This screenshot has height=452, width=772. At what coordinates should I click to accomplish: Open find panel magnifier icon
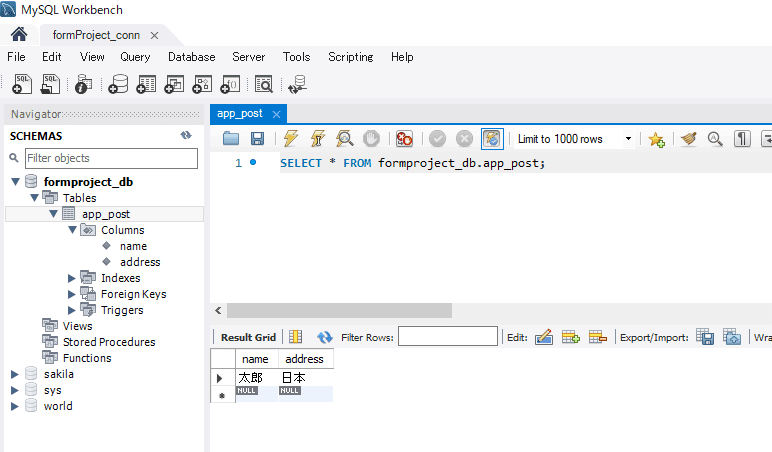coord(715,139)
